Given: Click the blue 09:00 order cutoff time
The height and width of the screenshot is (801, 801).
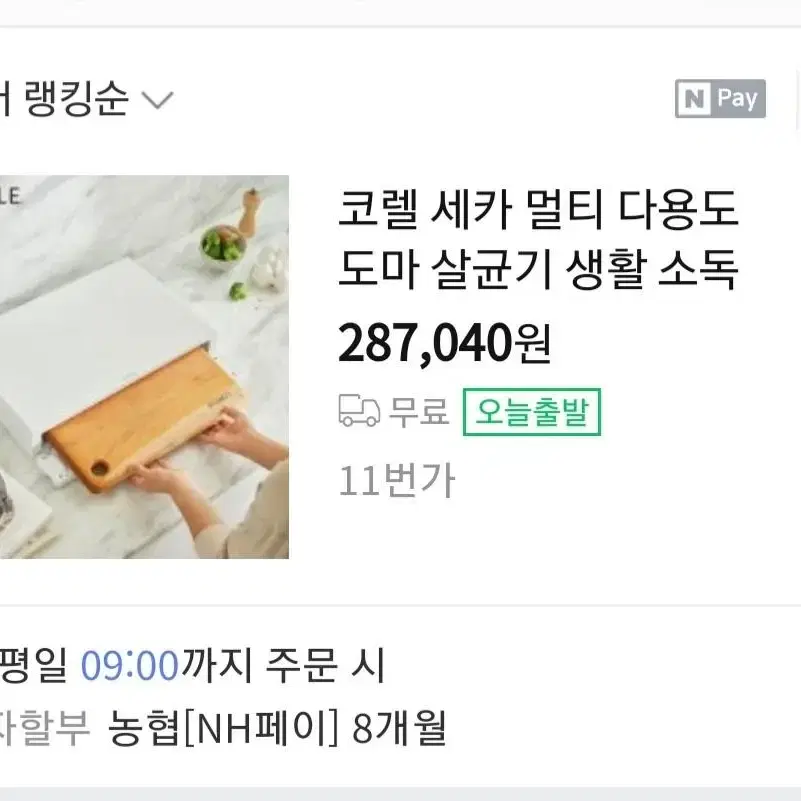Looking at the screenshot, I should [130, 666].
